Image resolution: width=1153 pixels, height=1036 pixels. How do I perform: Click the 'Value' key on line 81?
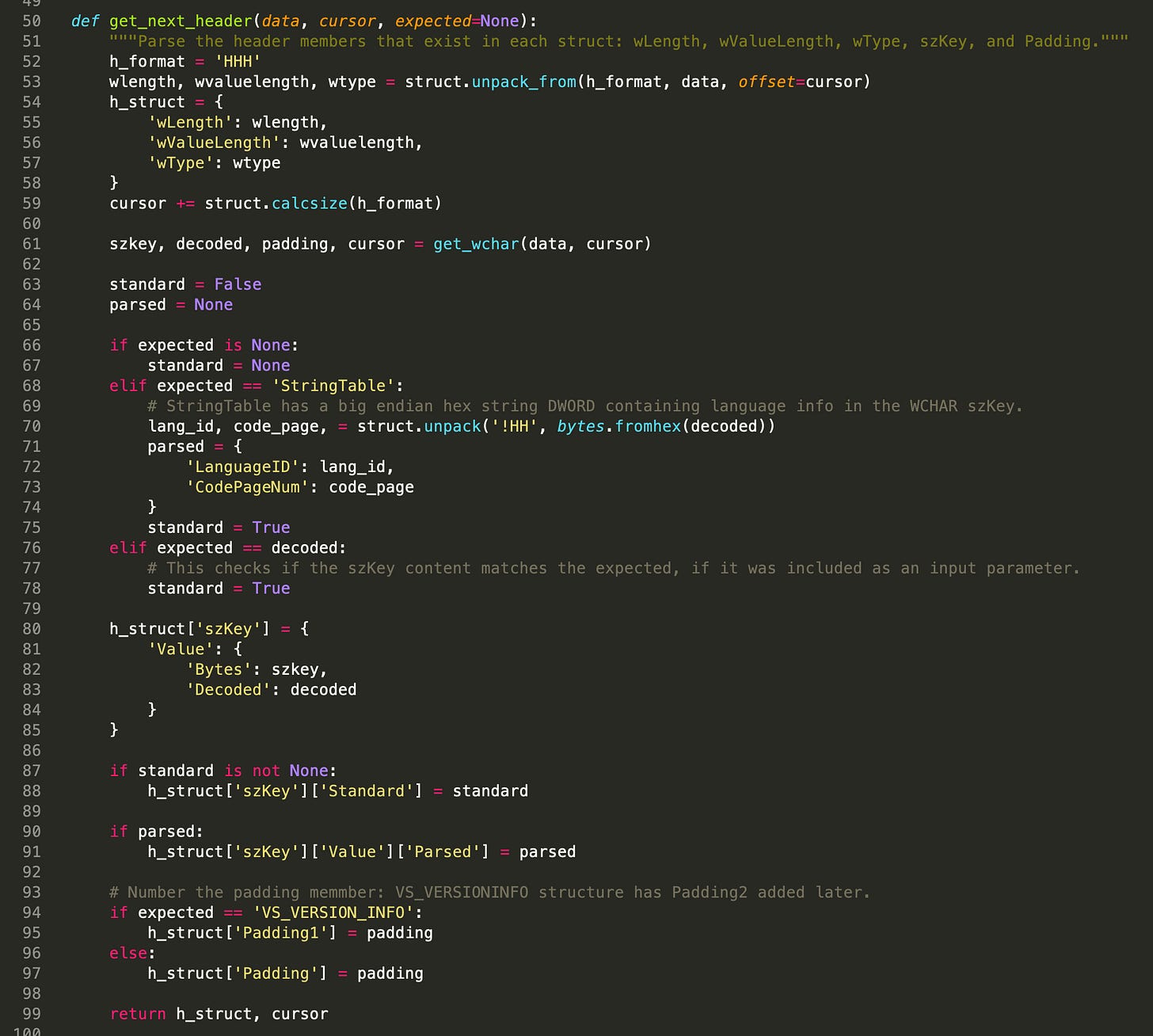181,649
